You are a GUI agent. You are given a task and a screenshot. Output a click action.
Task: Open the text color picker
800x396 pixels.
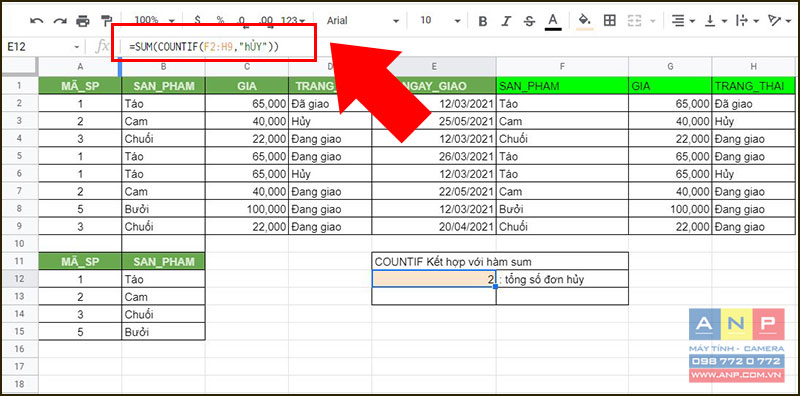click(x=553, y=21)
